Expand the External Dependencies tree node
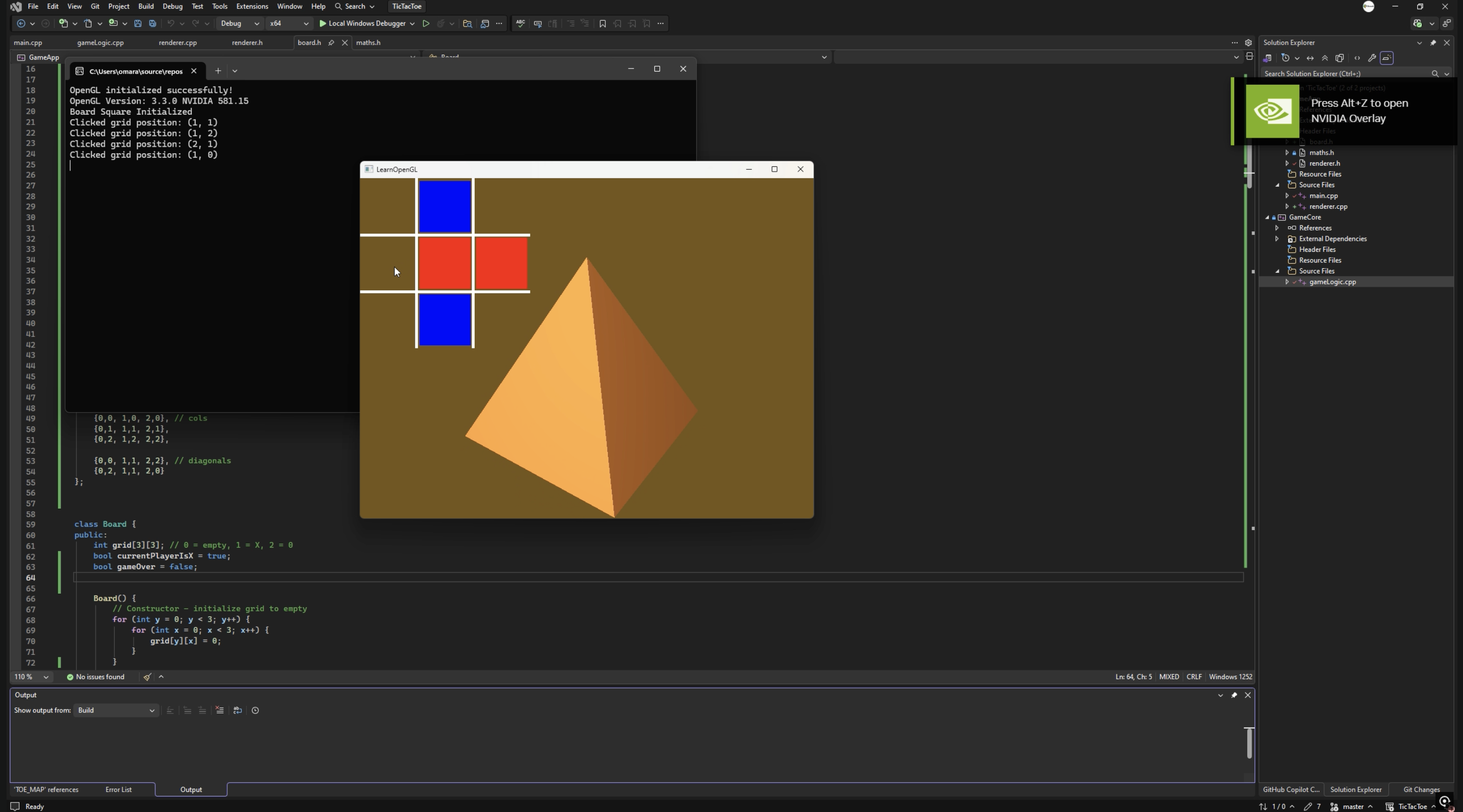Viewport: 1463px width, 812px height. tap(1277, 238)
